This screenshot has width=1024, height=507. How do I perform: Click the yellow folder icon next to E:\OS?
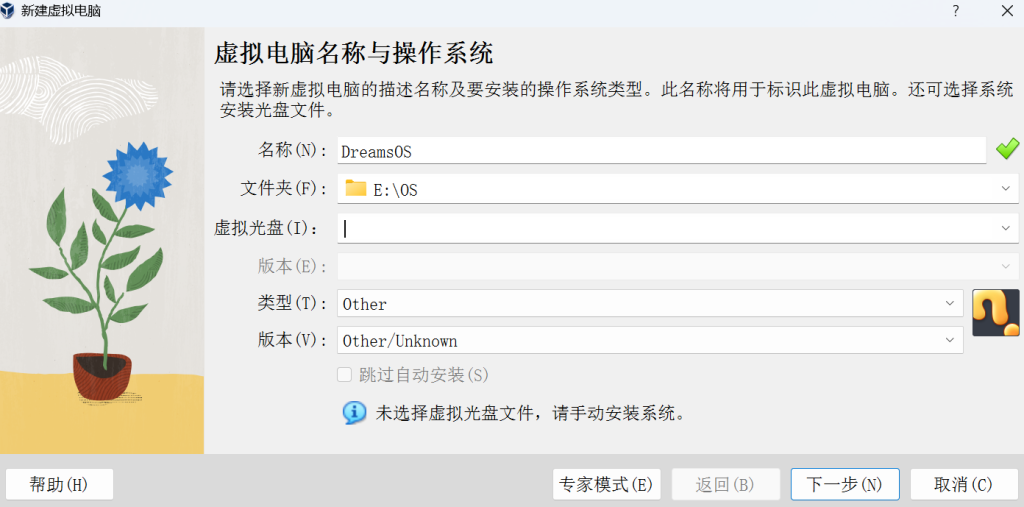[x=355, y=188]
